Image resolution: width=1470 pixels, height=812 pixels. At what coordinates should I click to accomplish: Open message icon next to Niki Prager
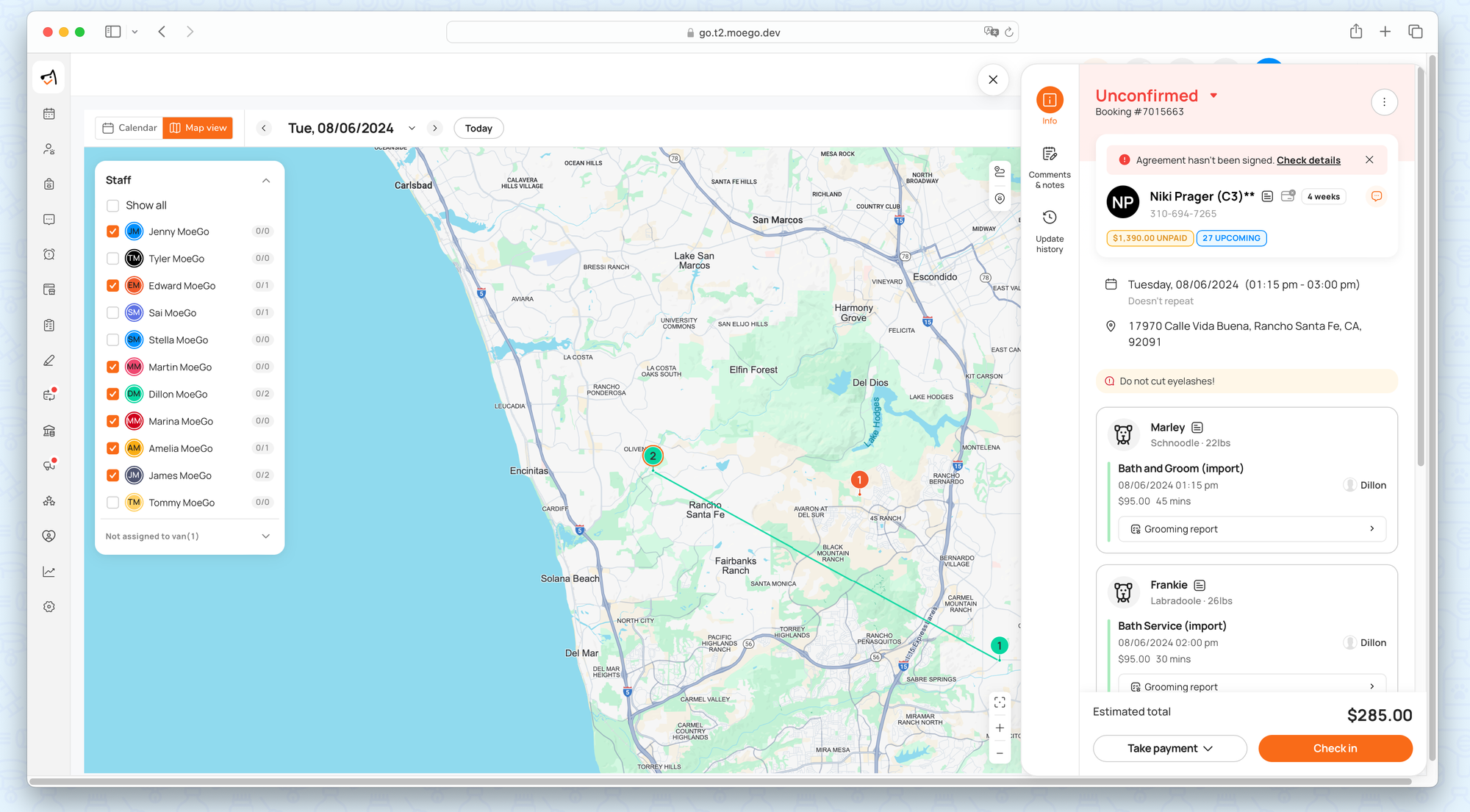click(x=1376, y=196)
